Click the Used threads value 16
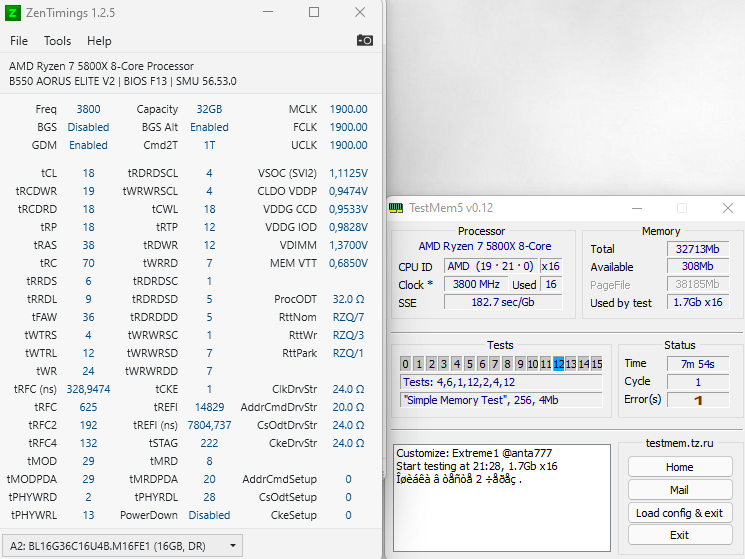Image resolution: width=745 pixels, height=559 pixels. 551,284
